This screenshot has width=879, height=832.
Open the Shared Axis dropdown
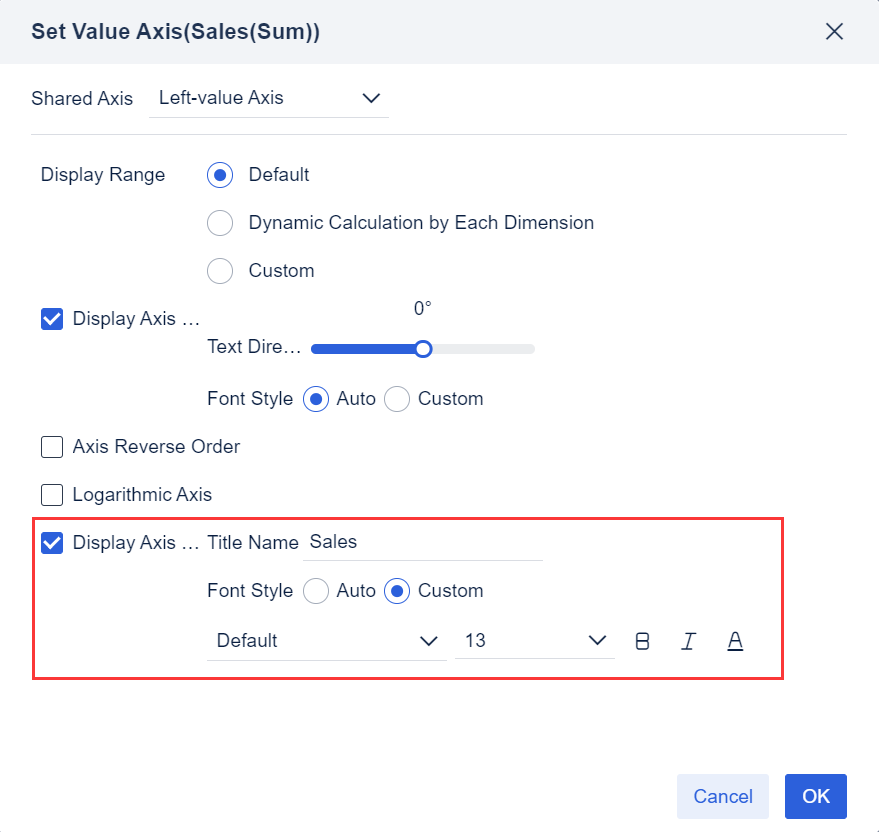(268, 98)
